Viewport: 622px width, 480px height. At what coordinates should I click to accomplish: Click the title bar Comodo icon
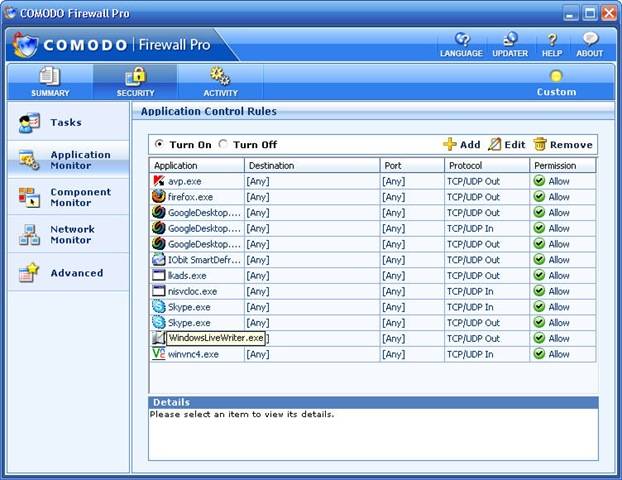point(10,13)
